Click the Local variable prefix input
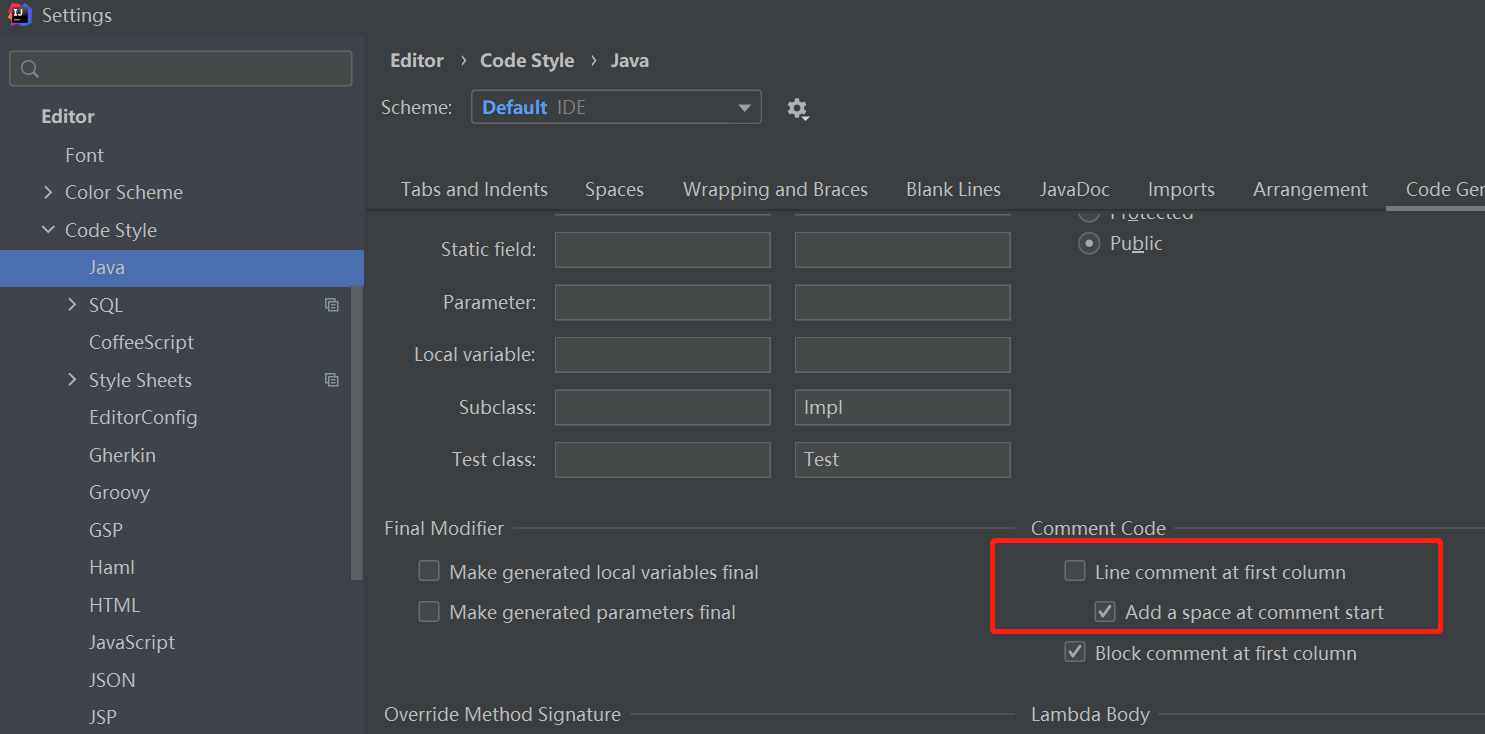Screen dimensions: 1485x734 (x=663, y=354)
